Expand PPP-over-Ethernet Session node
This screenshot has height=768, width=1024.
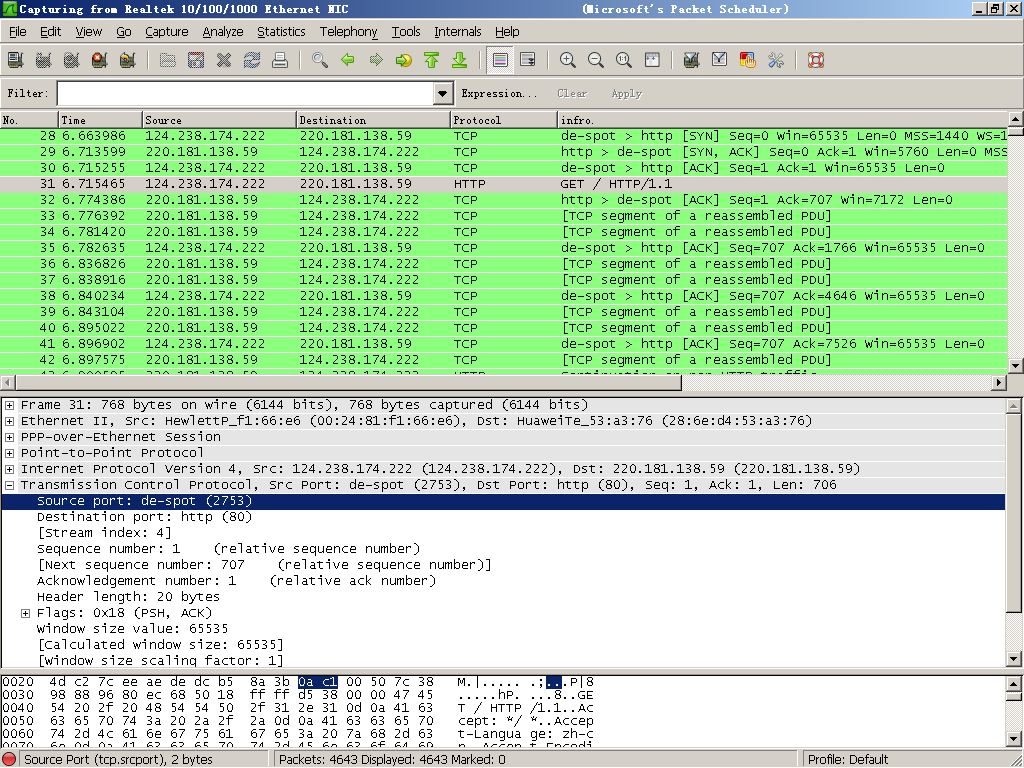(x=10, y=437)
